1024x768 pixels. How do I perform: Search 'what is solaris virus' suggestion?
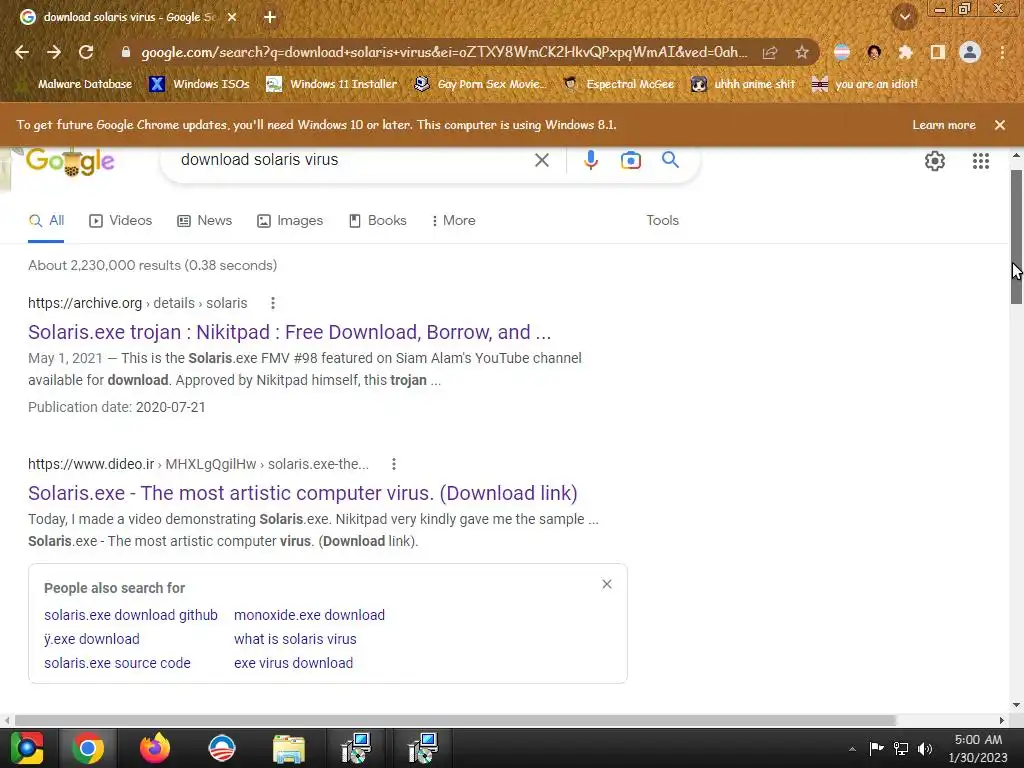click(295, 639)
